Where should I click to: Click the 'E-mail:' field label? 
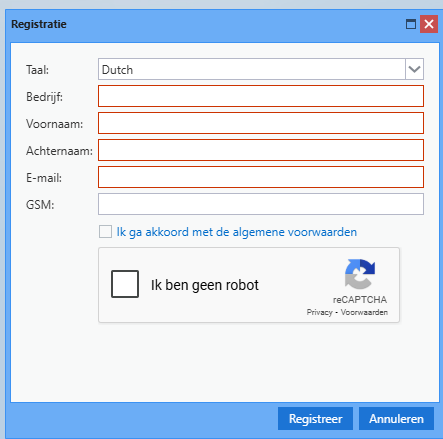(x=44, y=178)
